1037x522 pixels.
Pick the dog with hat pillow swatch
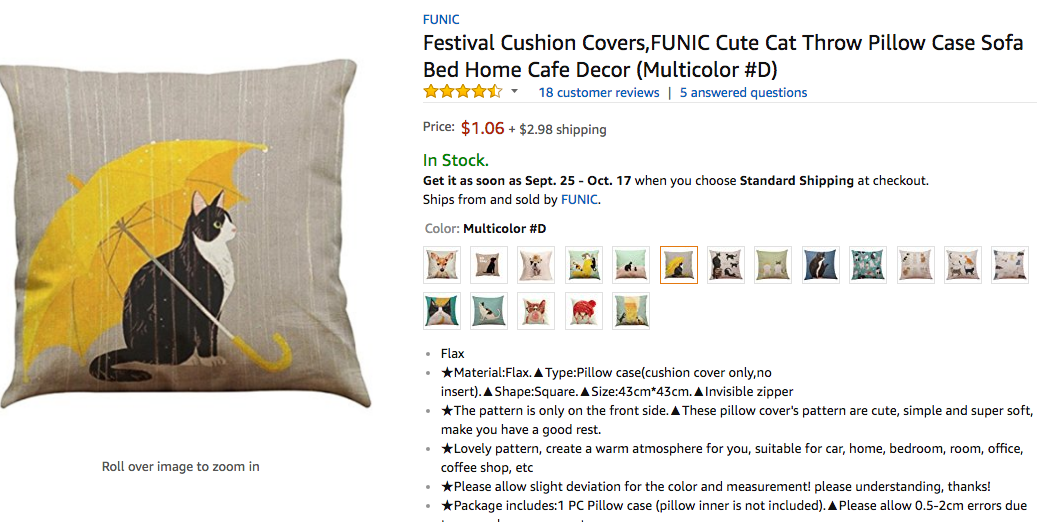pos(536,265)
